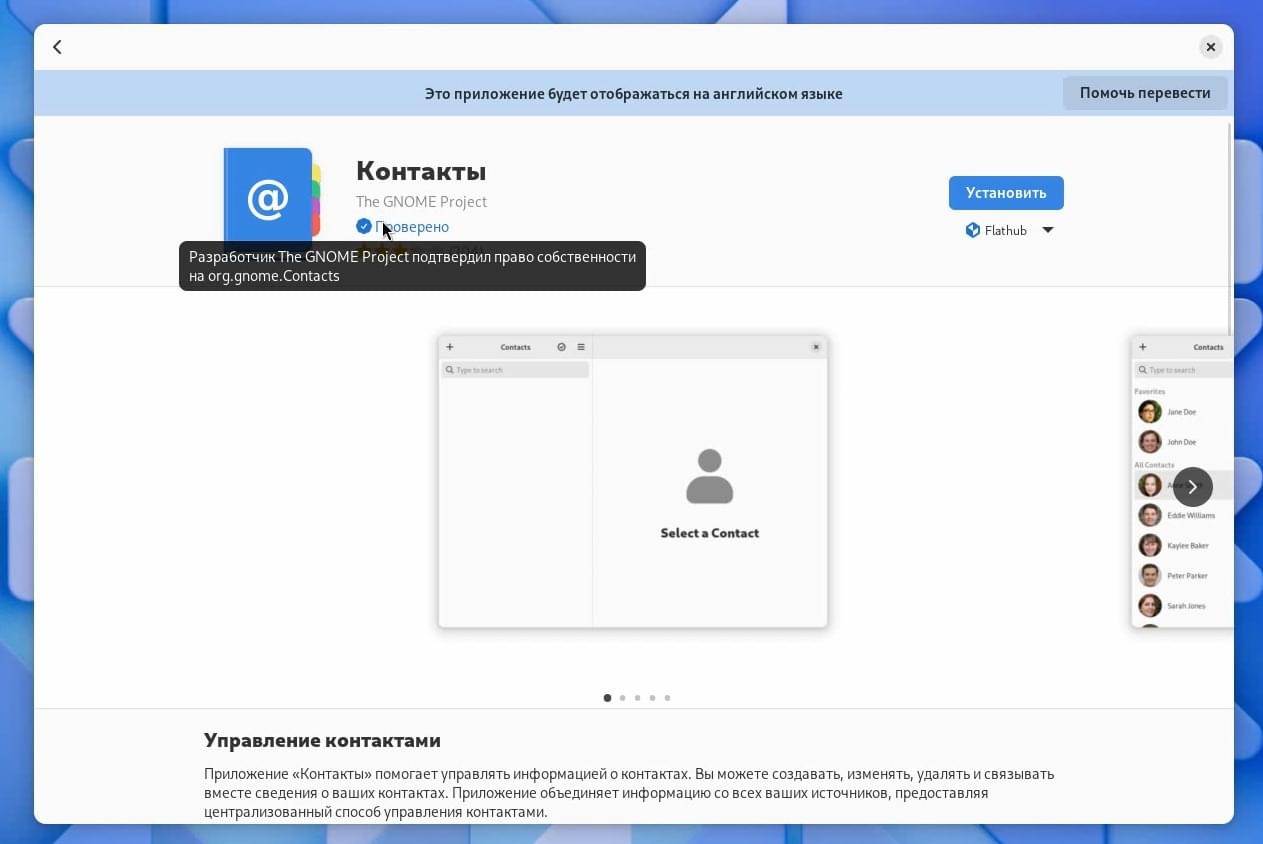The width and height of the screenshot is (1263, 844).
Task: Open the "Select a Contact" screenshot
Action: click(633, 482)
